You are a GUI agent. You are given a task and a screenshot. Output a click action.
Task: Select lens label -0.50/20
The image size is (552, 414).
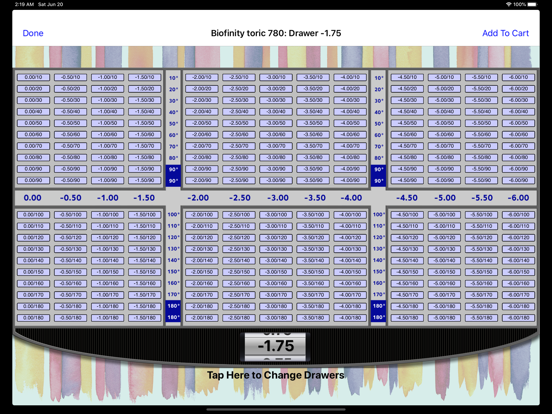click(x=70, y=89)
